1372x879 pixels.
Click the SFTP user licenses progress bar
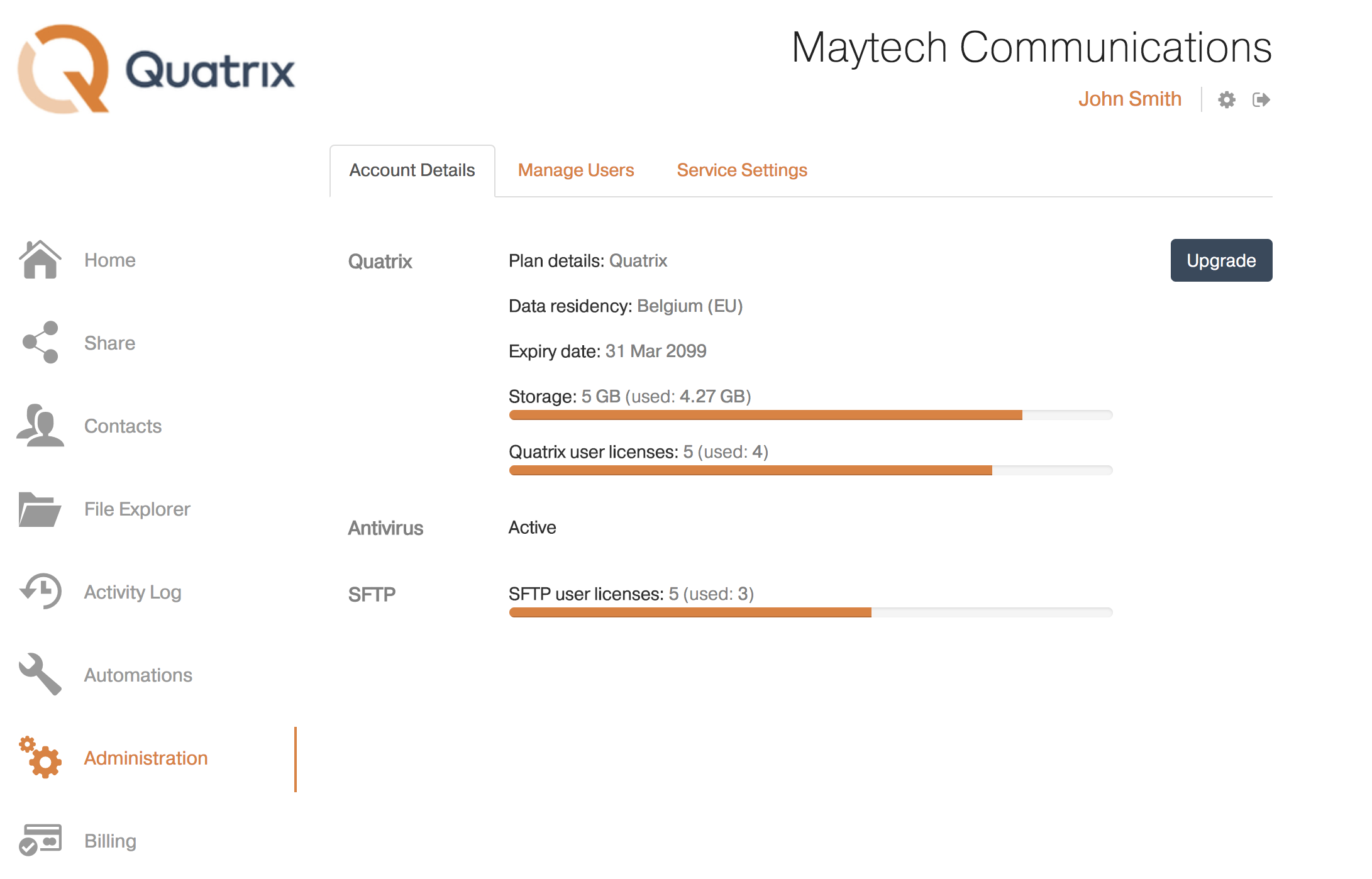tap(810, 612)
